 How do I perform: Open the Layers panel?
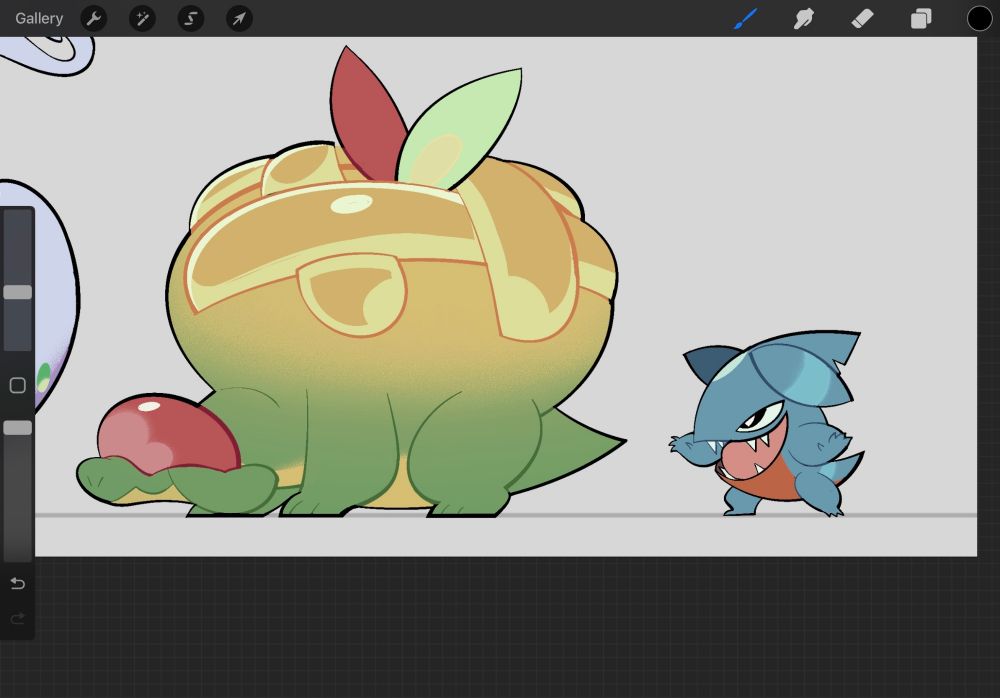[x=921, y=19]
